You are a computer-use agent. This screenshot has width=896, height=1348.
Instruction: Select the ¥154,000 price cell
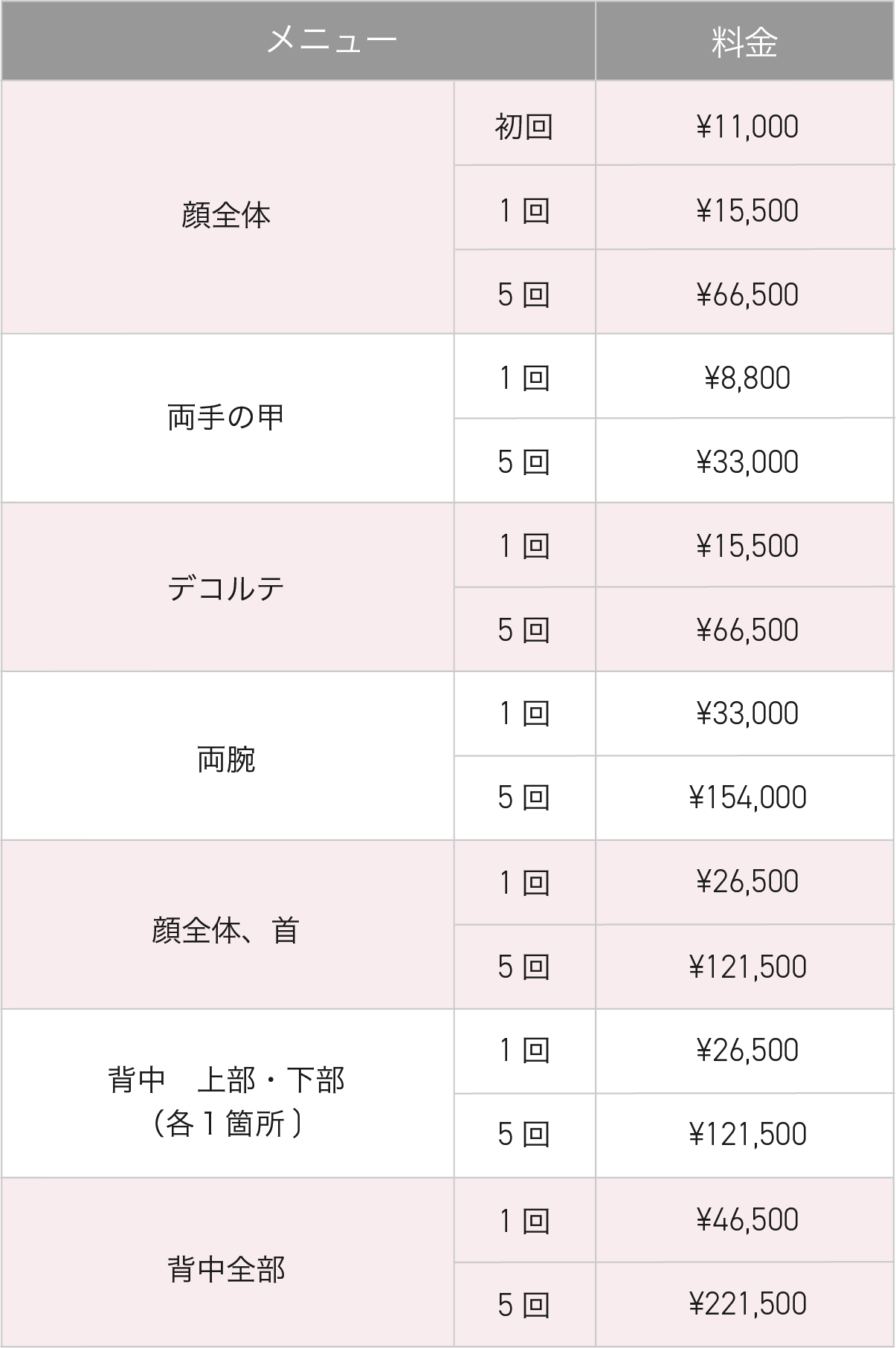pyautogui.click(x=747, y=798)
